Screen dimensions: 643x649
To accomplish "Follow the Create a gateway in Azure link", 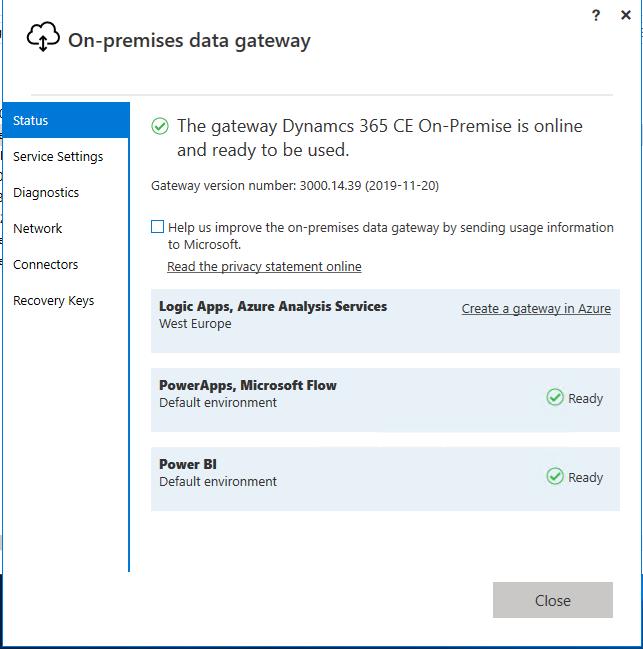I will (536, 309).
